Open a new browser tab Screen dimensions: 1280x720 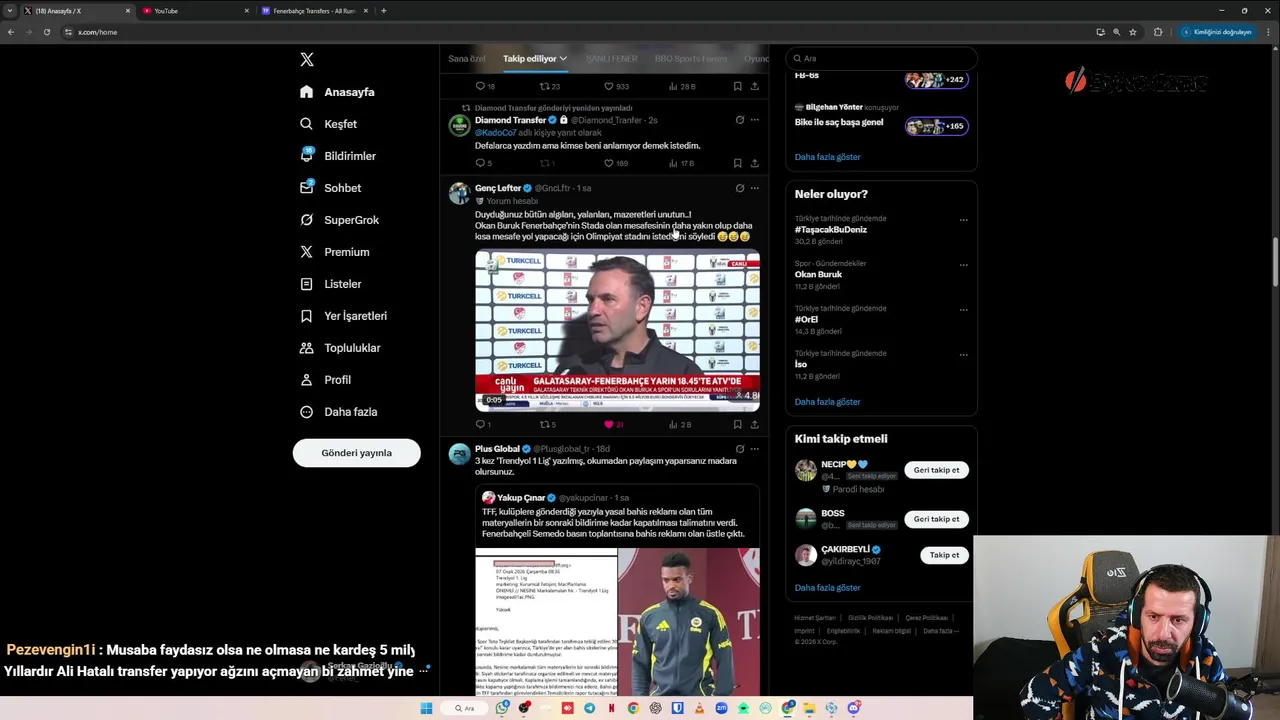click(x=384, y=11)
